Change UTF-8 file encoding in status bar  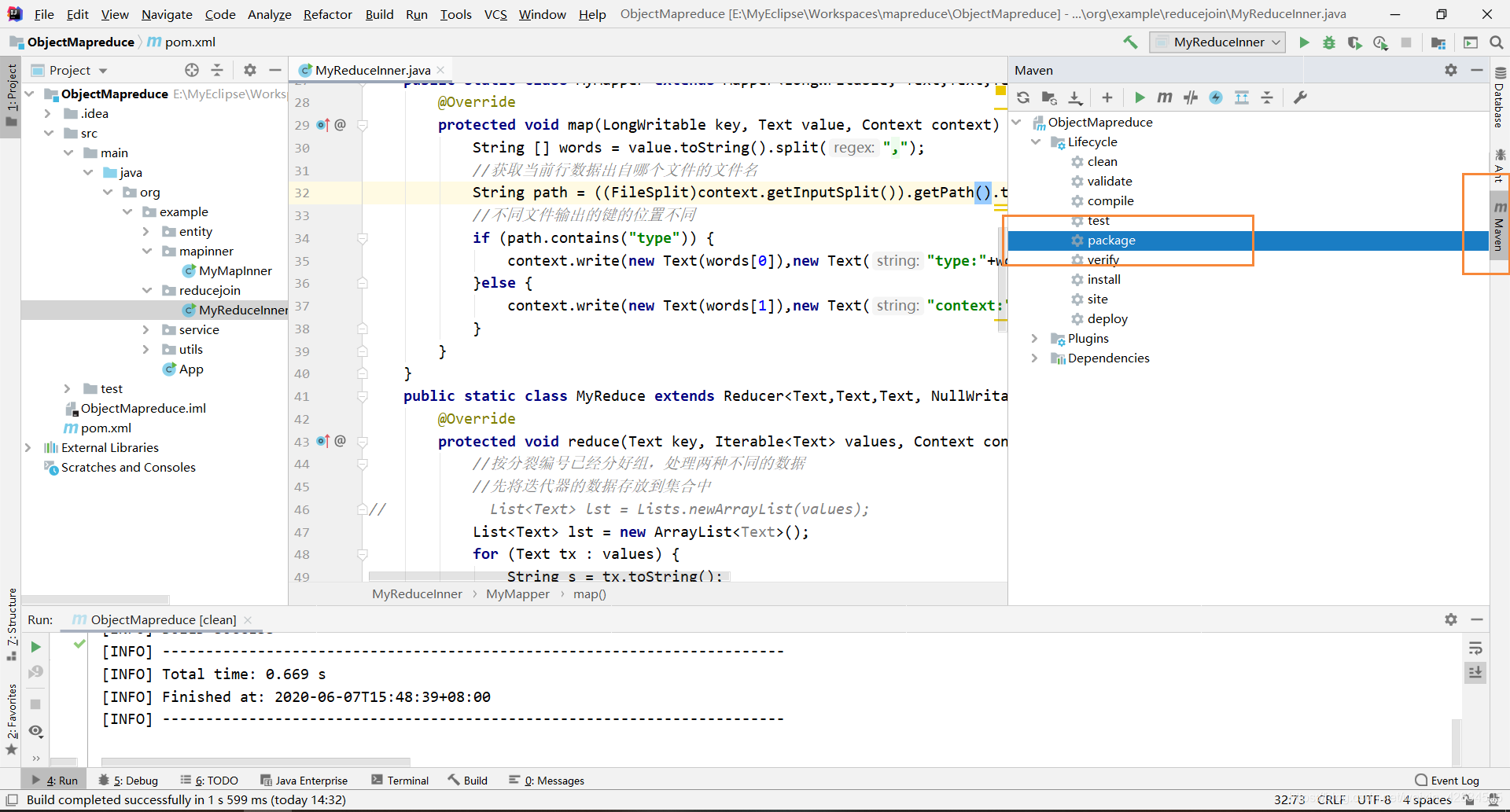[x=1374, y=800]
